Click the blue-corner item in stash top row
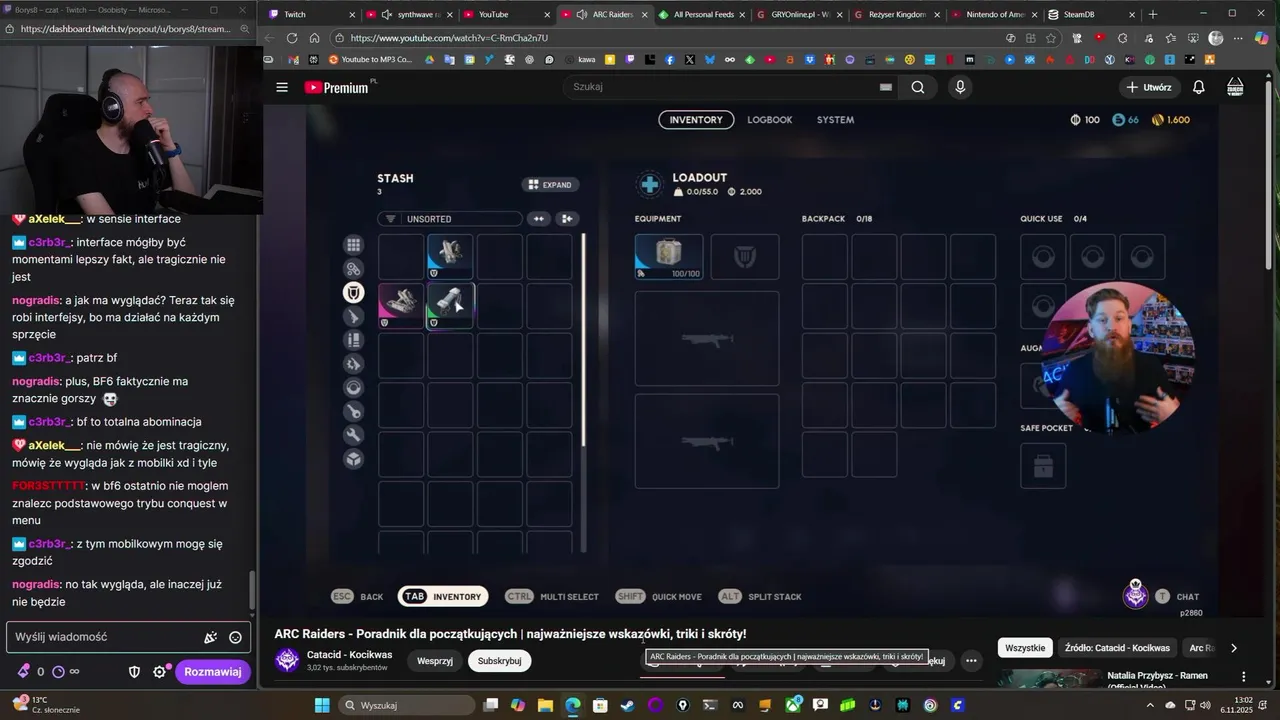This screenshot has height=720, width=1280. (450, 257)
